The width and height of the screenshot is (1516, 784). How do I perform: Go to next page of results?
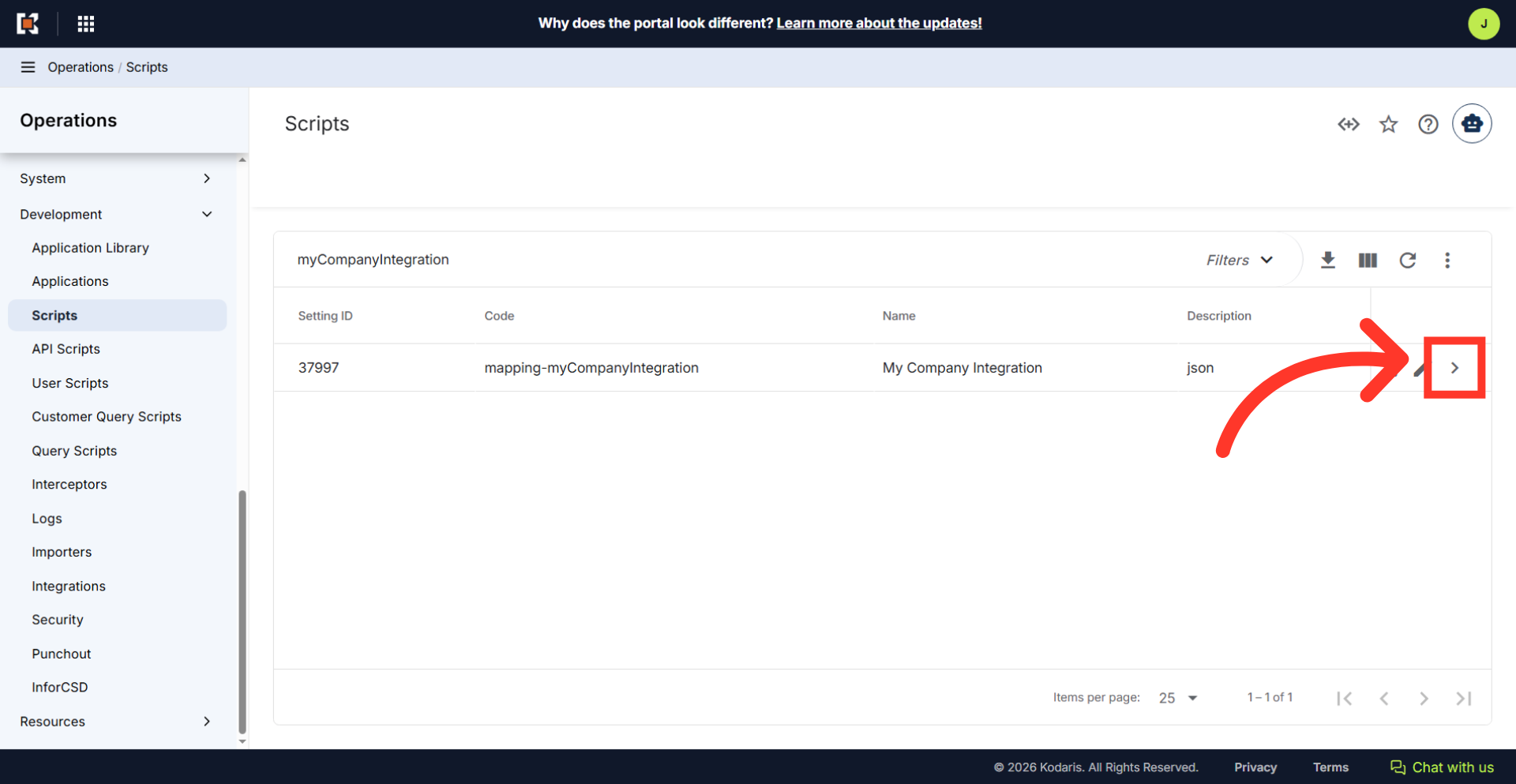point(1424,698)
